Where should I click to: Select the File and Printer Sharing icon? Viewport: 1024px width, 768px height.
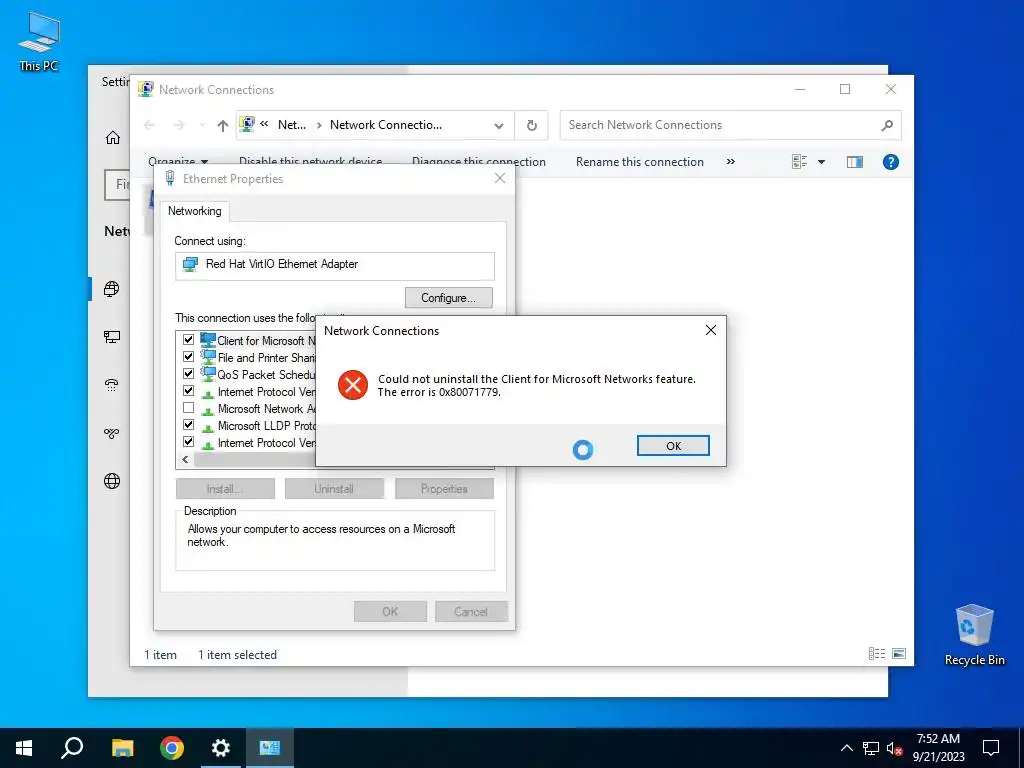[208, 357]
